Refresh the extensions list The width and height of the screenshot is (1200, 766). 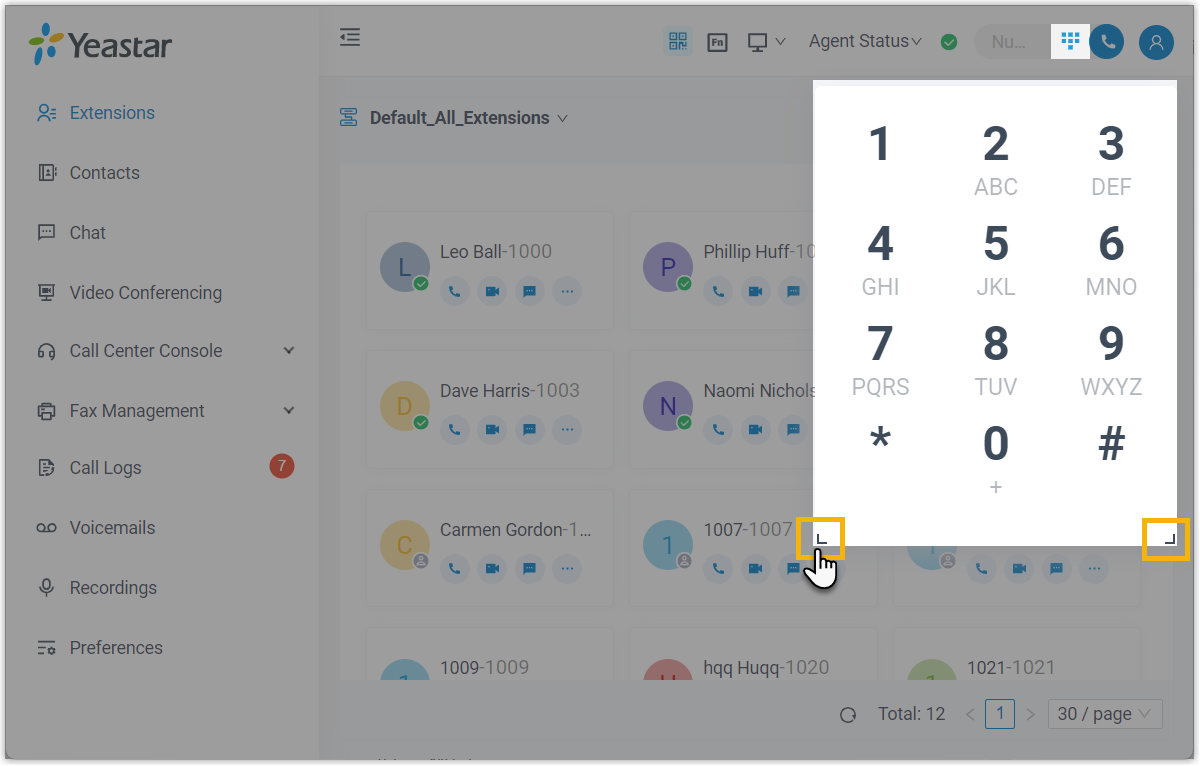[x=848, y=714]
